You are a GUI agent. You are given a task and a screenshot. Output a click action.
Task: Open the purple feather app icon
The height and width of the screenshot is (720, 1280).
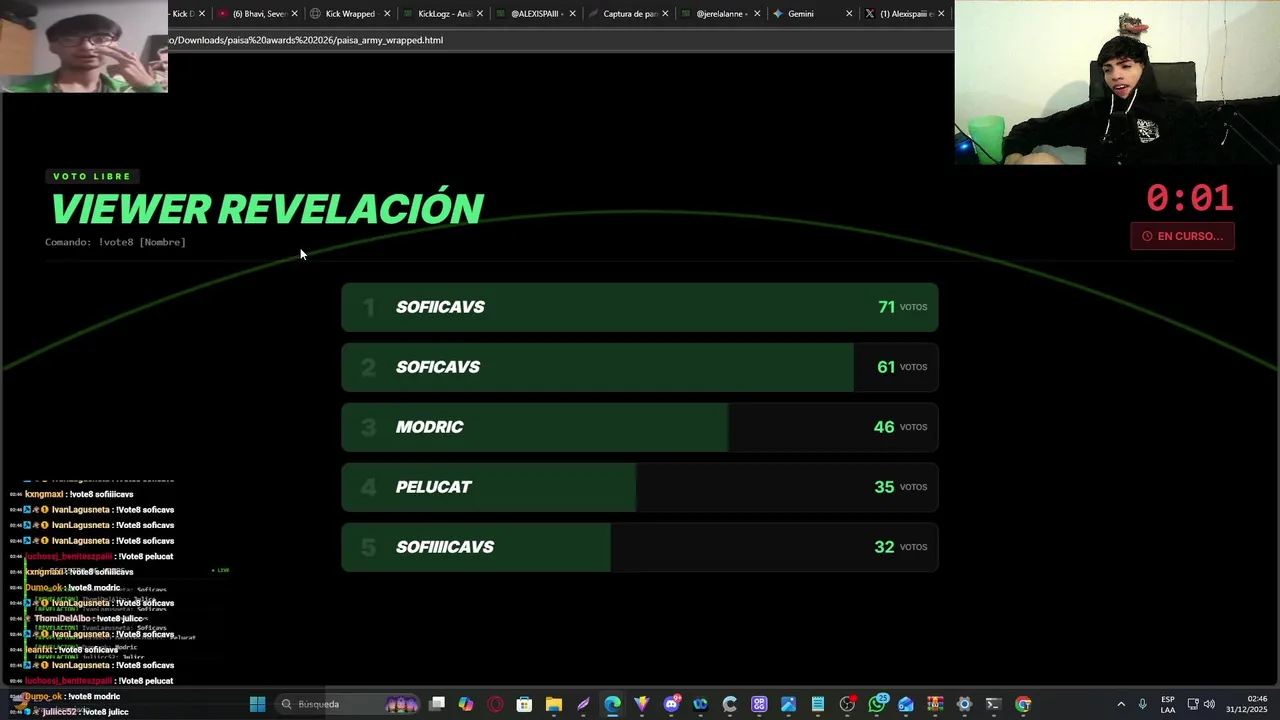click(583, 704)
